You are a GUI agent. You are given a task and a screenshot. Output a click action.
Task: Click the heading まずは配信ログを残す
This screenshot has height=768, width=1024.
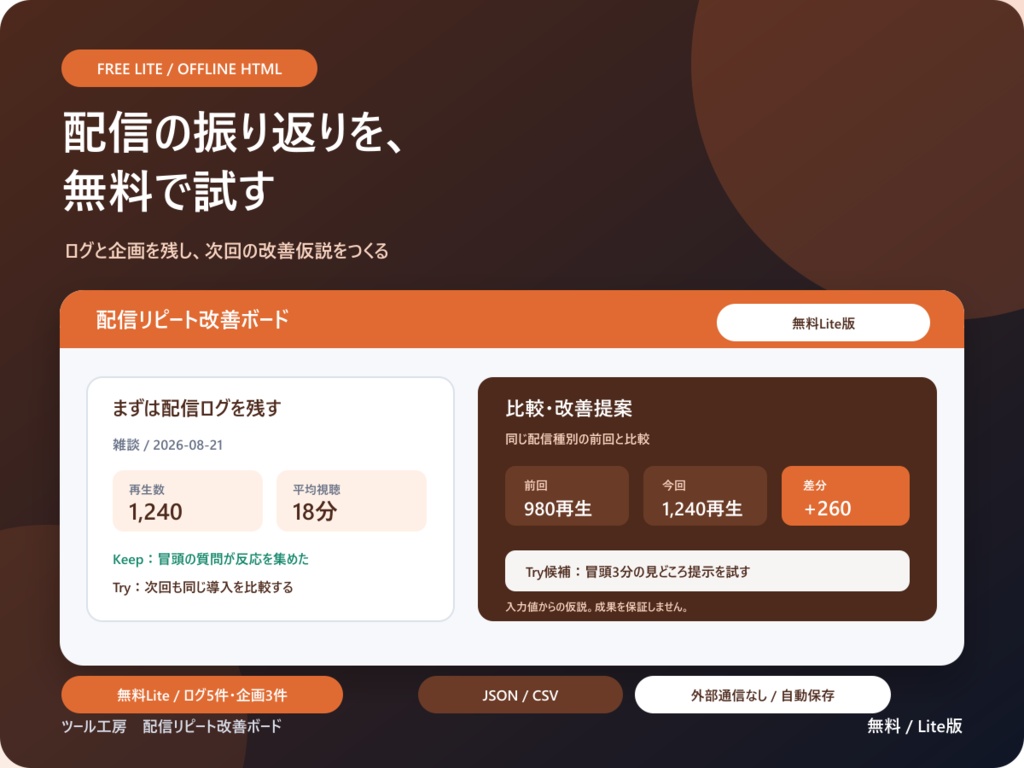[197, 408]
